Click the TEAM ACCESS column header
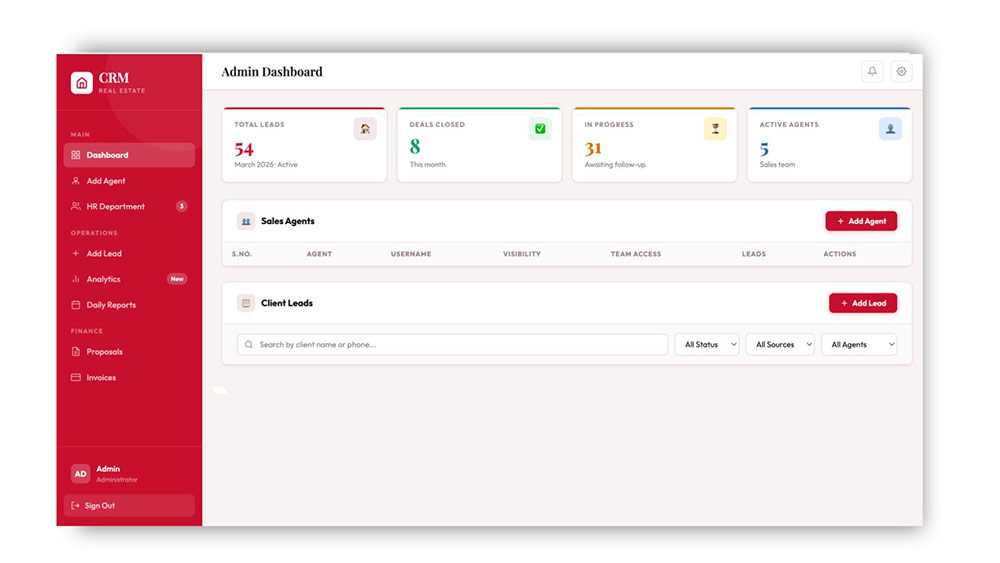The height and width of the screenshot is (563, 1000). (636, 254)
